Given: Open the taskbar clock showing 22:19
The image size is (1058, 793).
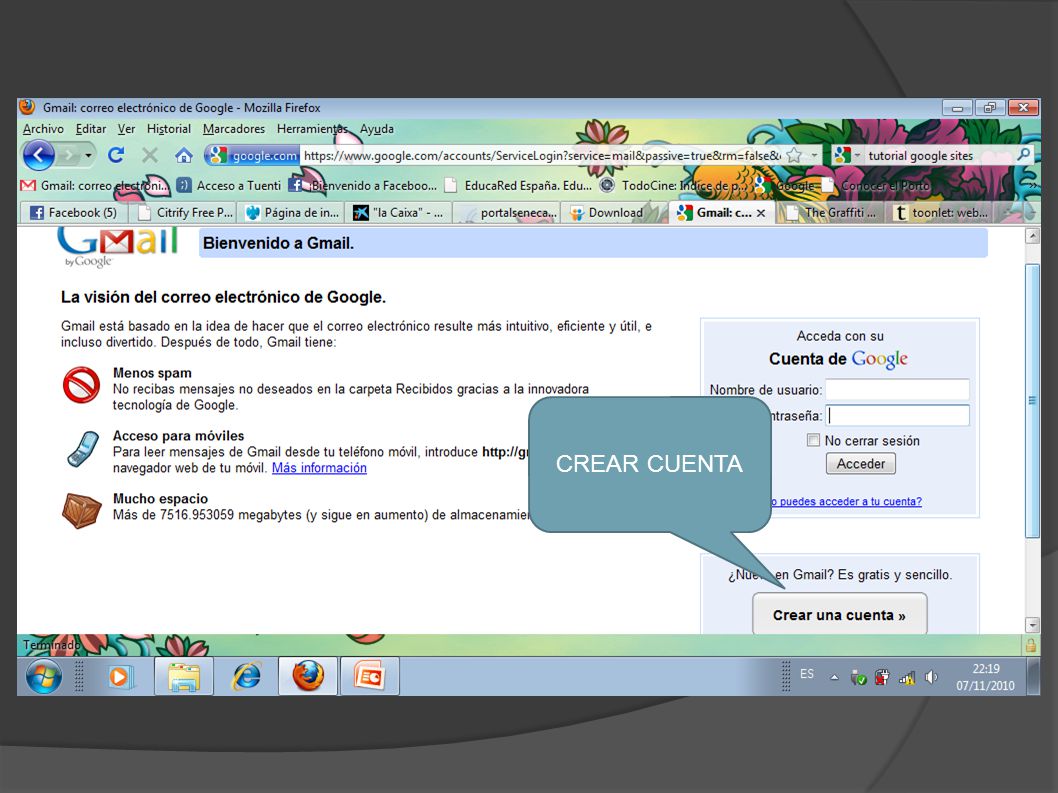Looking at the screenshot, I should (985, 677).
